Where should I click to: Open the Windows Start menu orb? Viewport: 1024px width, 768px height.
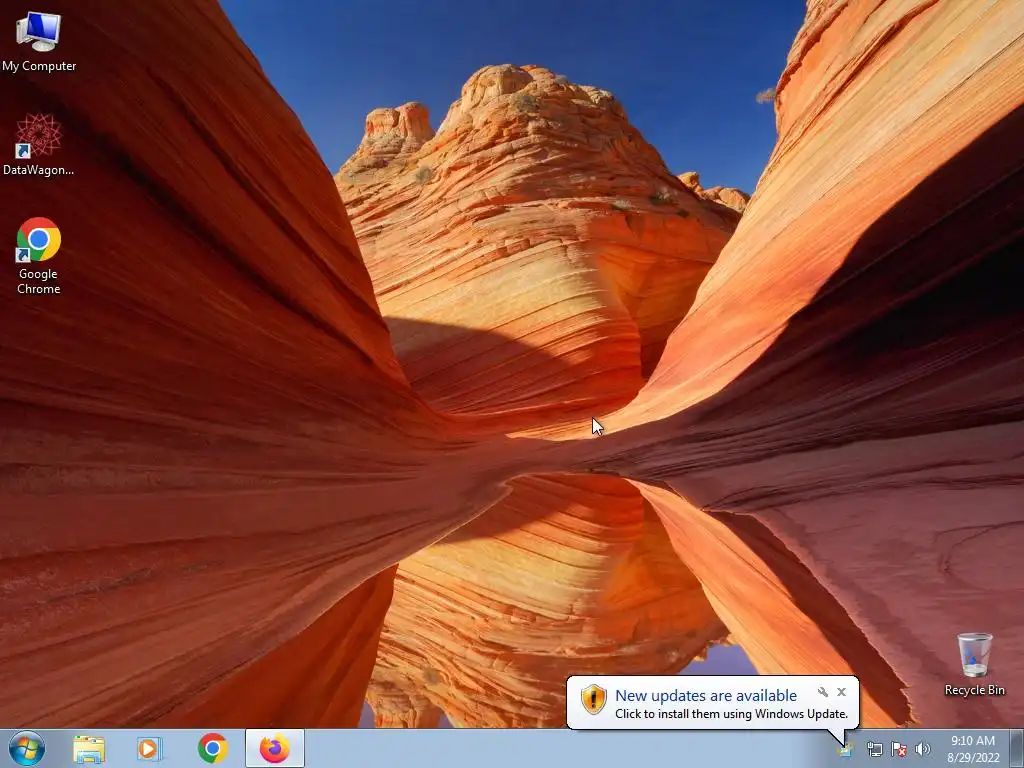click(27, 748)
